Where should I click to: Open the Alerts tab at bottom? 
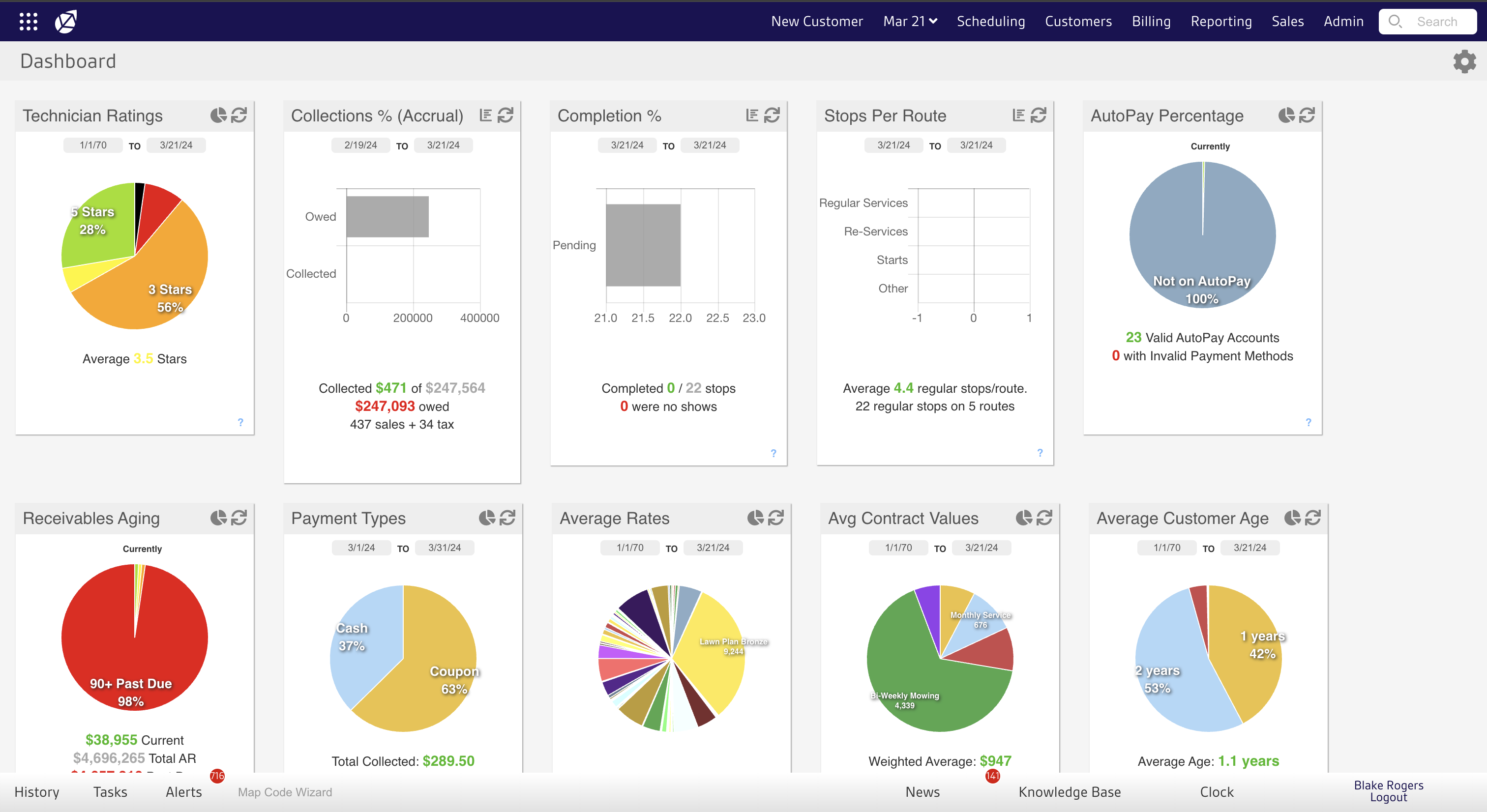click(x=183, y=792)
